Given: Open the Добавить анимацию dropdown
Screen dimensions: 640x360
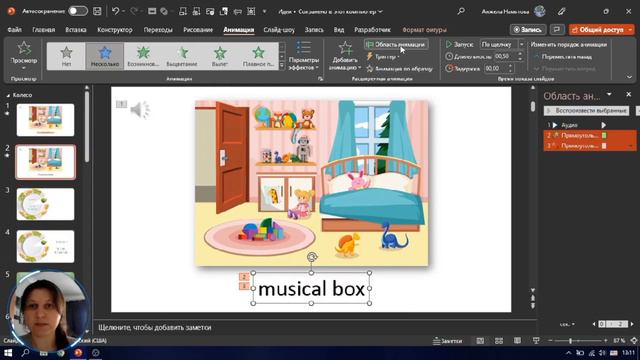Looking at the screenshot, I should (345, 56).
